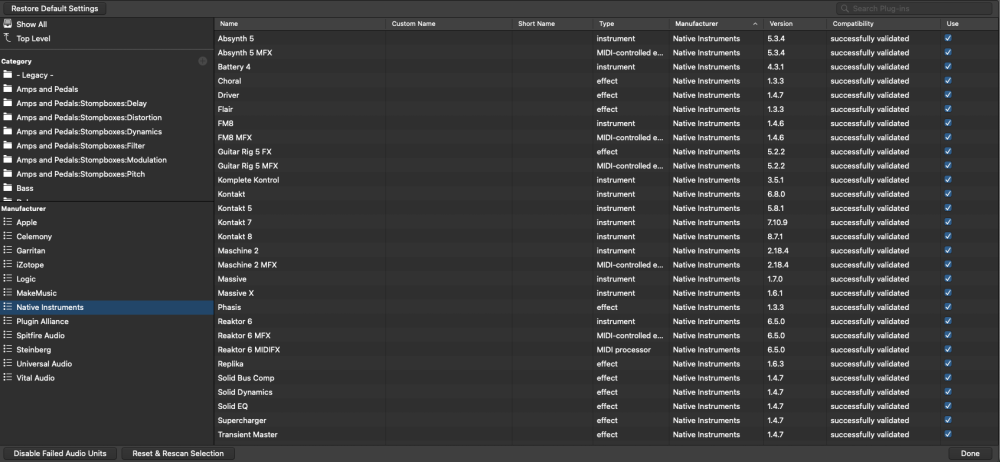
Task: Click the Apple manufacturer list icon
Action: click(8, 222)
